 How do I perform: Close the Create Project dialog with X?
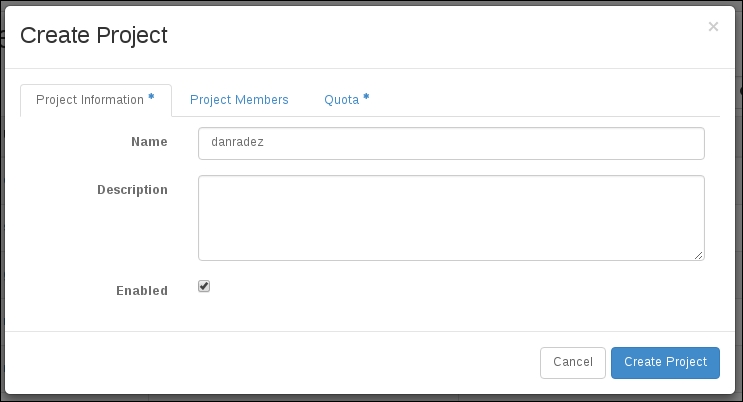click(713, 27)
